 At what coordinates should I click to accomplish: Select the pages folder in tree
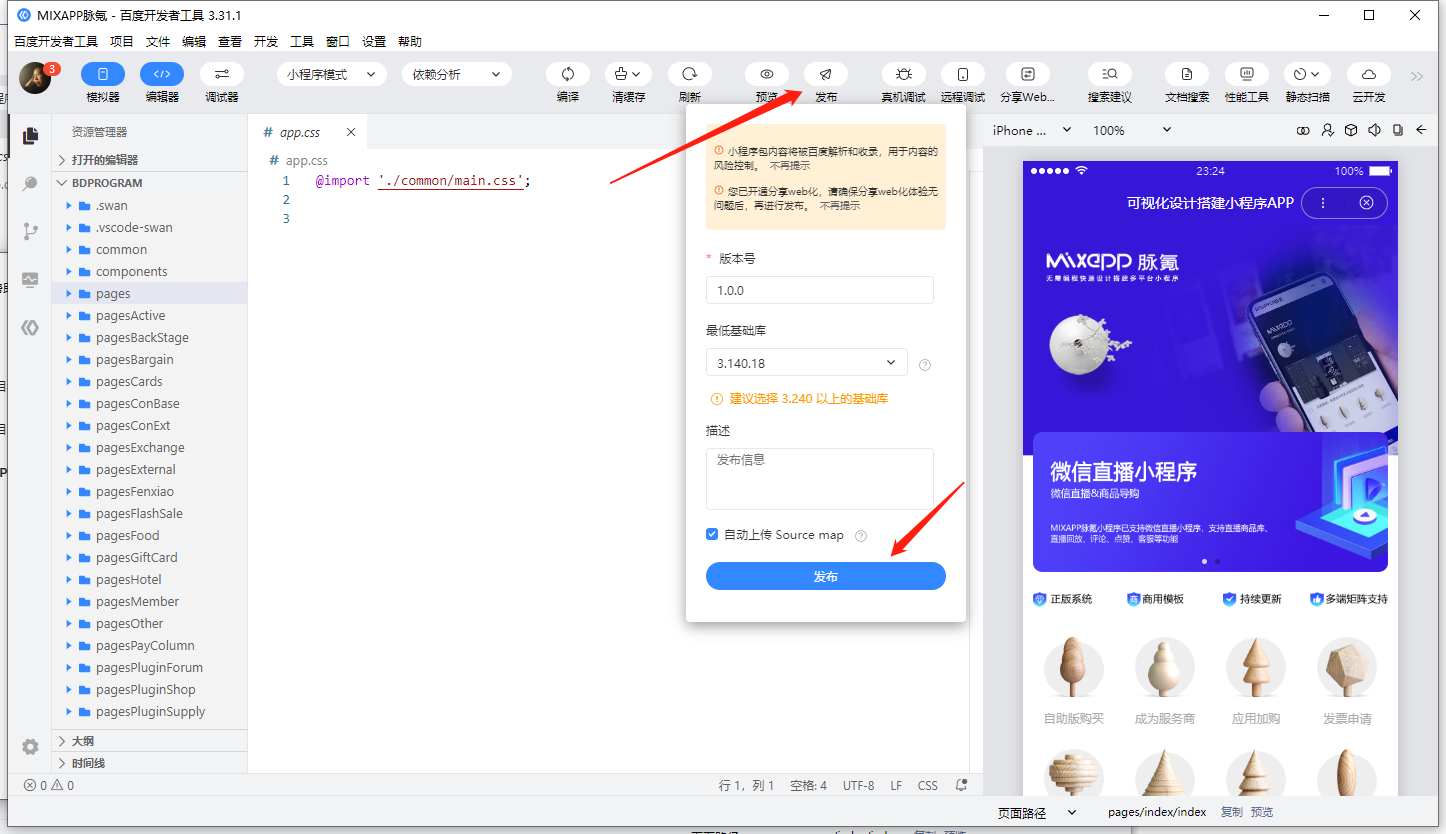coord(149,293)
